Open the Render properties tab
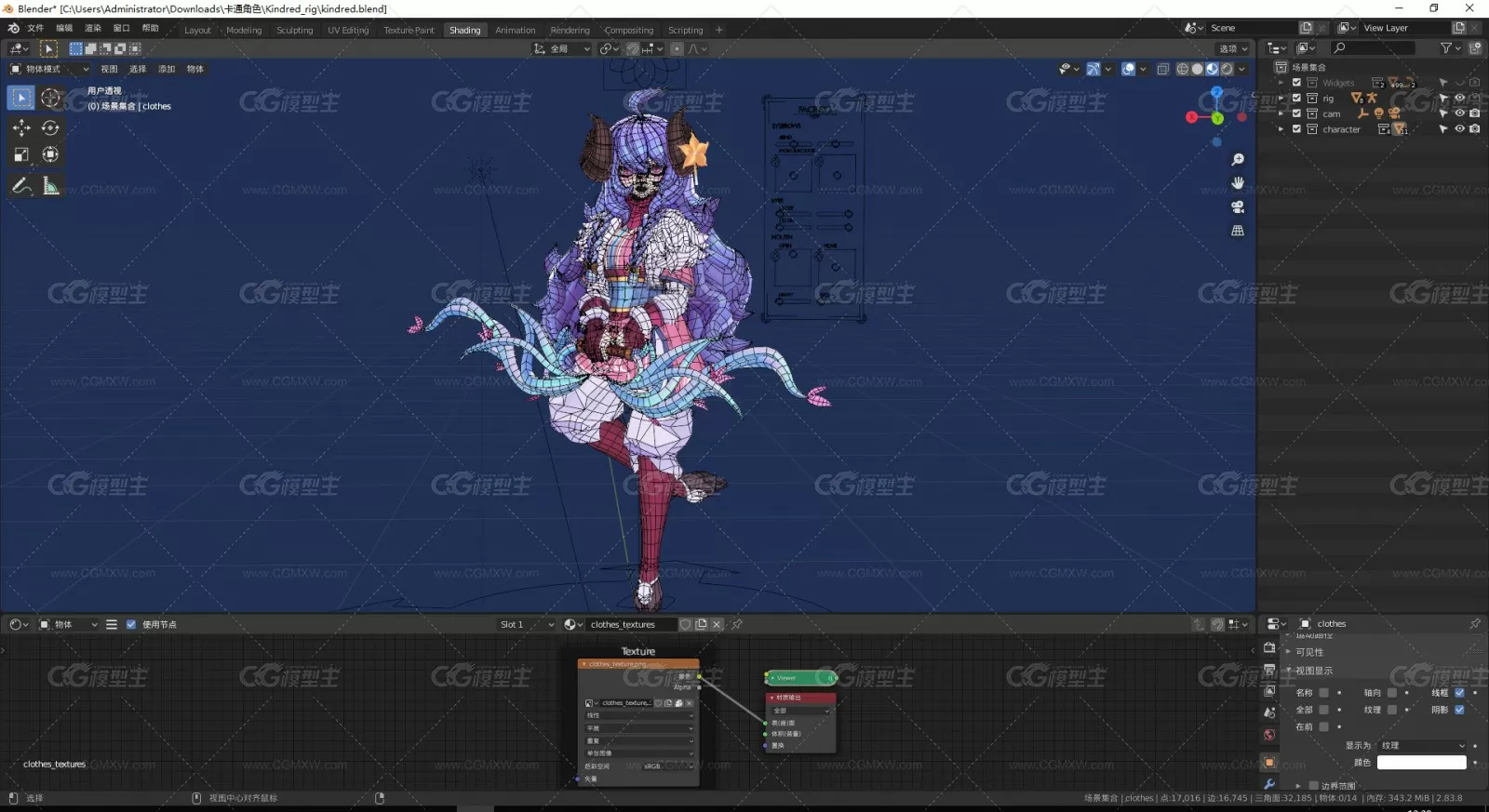The width and height of the screenshot is (1489, 812). [x=1269, y=647]
